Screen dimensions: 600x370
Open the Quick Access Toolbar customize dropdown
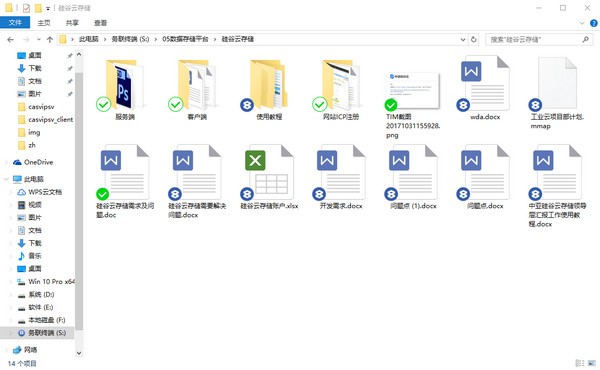click(48, 8)
